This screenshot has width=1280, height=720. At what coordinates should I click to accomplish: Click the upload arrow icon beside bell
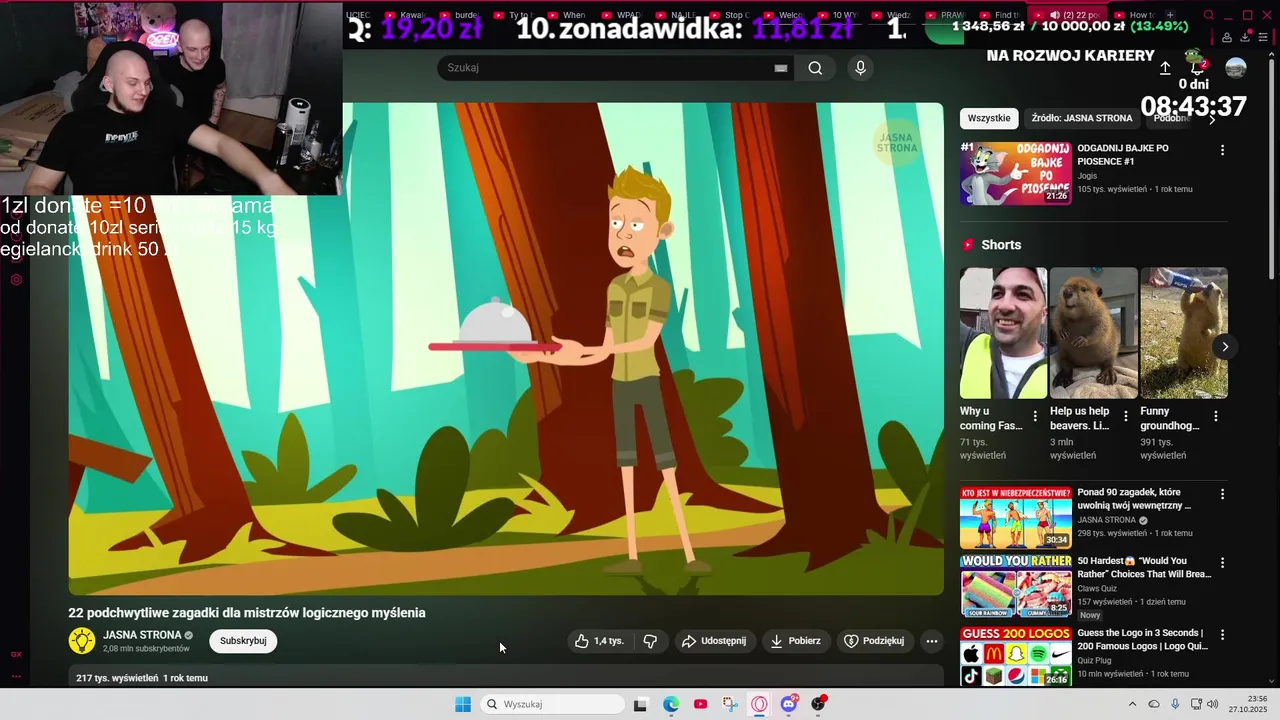1165,68
